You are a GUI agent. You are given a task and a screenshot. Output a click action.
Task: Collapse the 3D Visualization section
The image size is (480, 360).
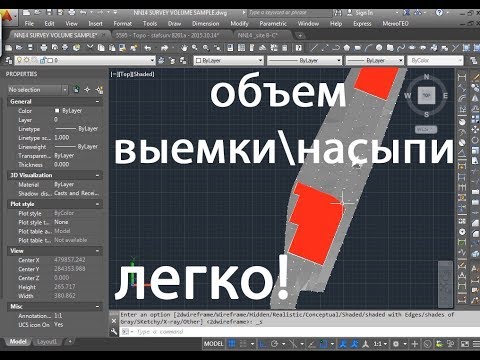(x=98, y=175)
